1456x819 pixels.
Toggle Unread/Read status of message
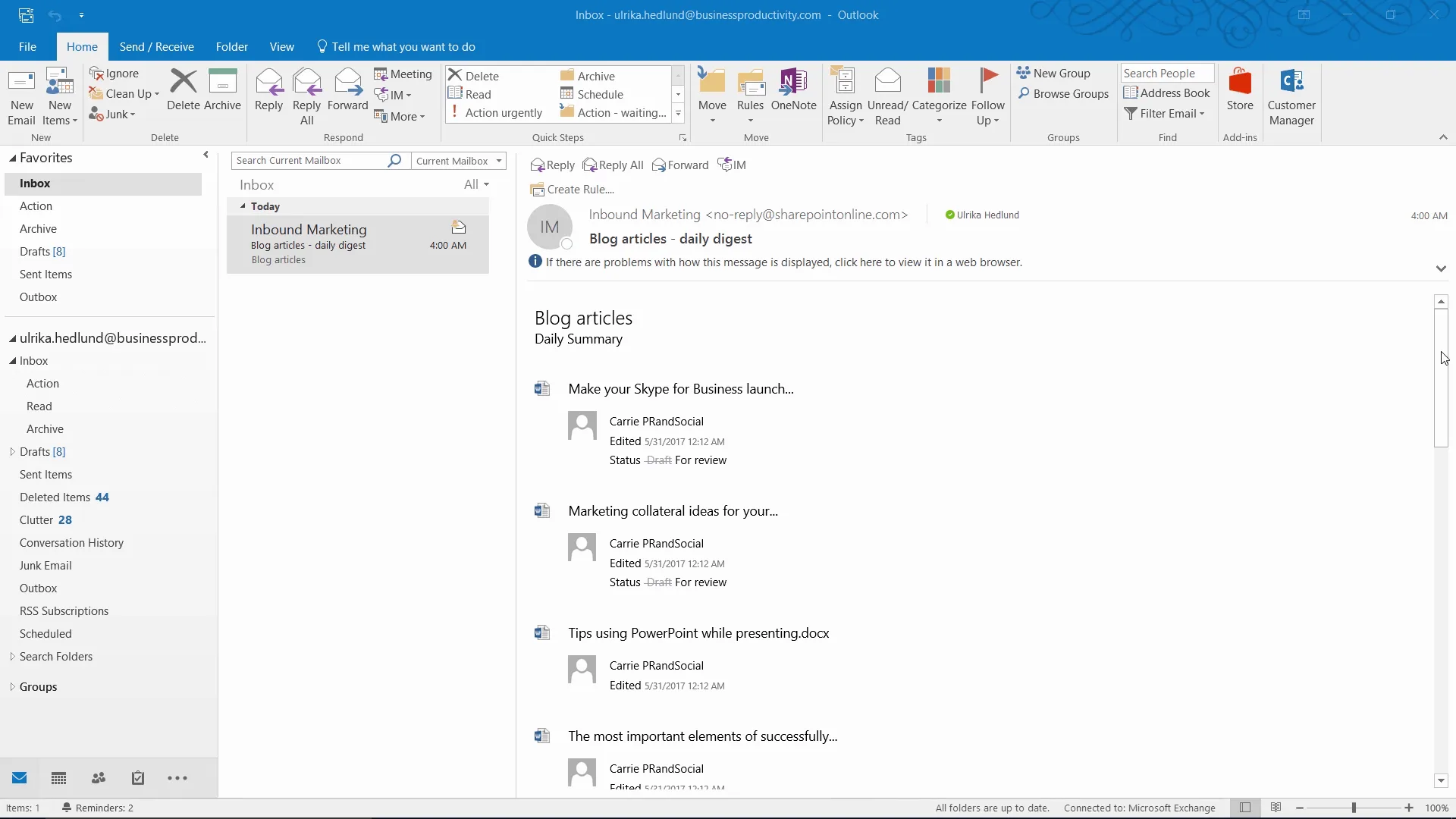(887, 97)
